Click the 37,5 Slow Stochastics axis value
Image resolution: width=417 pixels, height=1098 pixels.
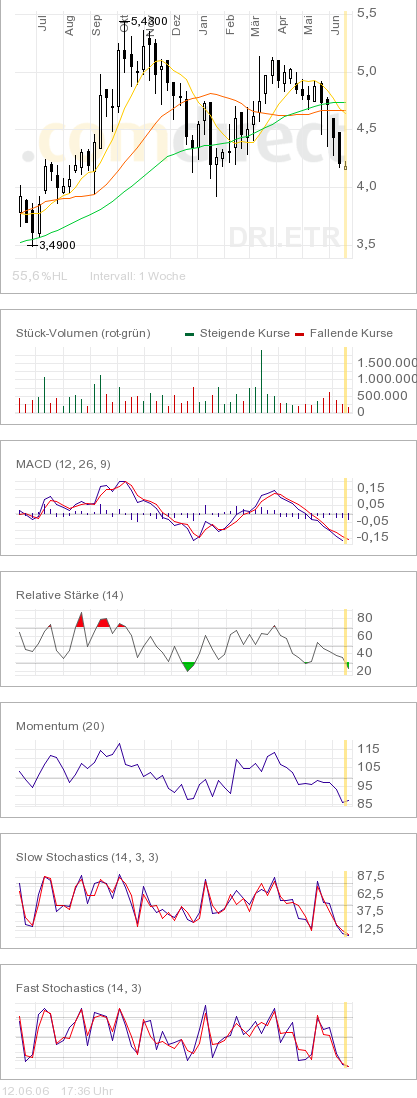370,911
